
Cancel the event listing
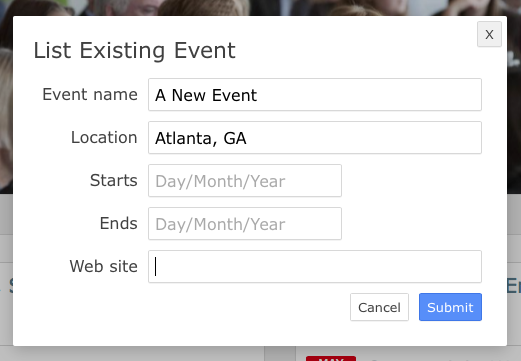(379, 307)
